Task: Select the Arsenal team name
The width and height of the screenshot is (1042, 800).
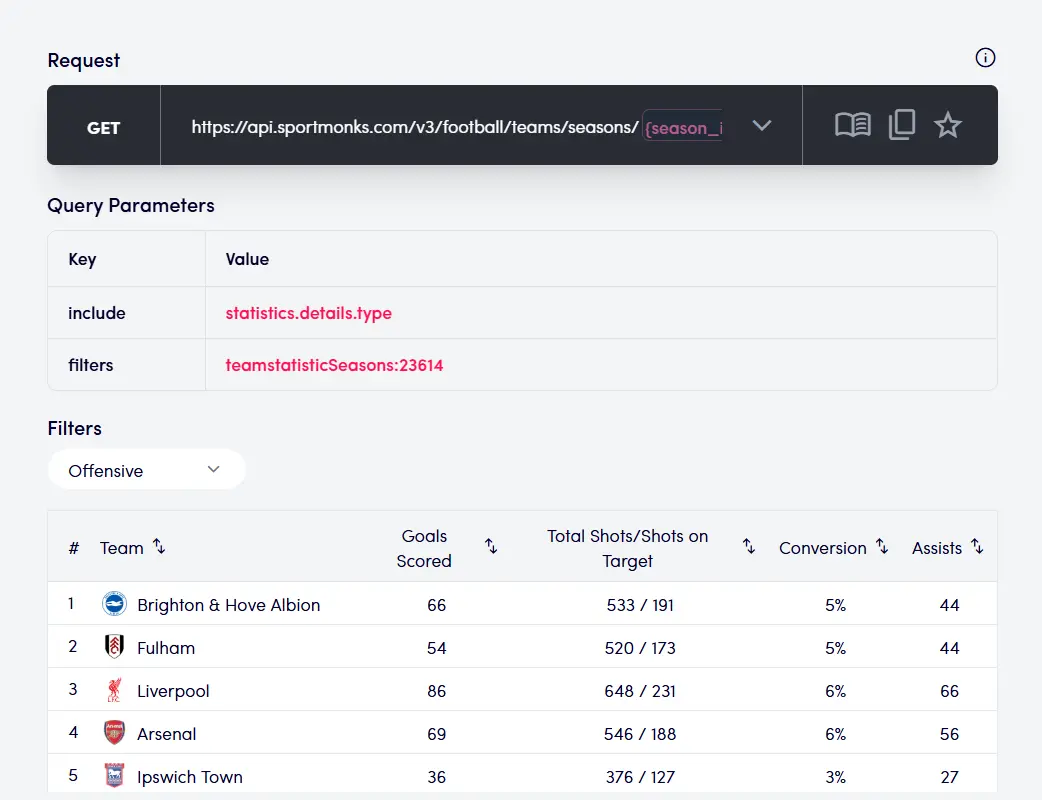Action: [x=167, y=734]
